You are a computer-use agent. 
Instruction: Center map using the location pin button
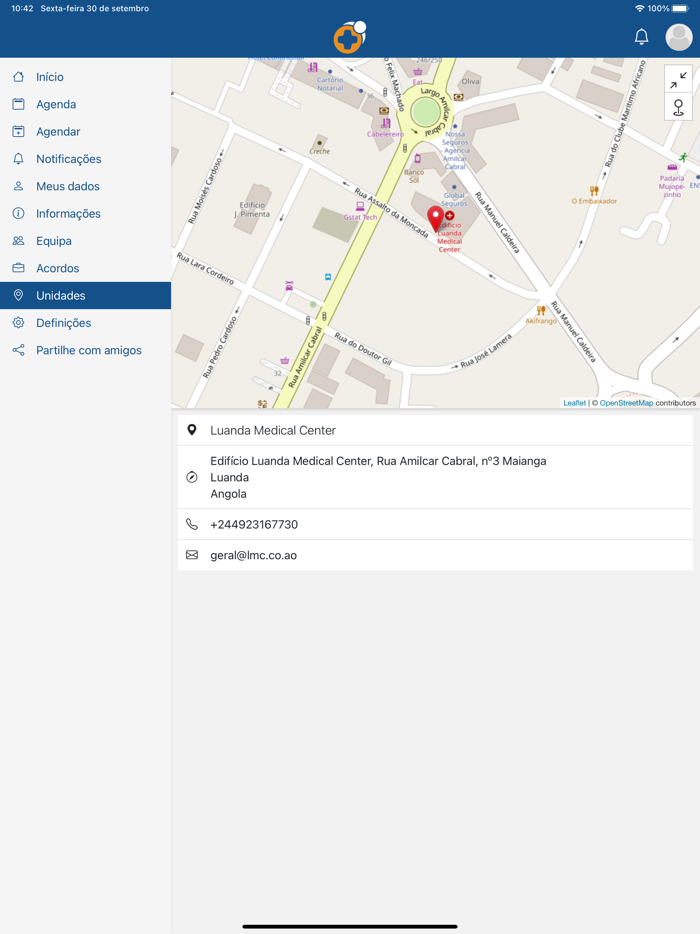click(678, 107)
